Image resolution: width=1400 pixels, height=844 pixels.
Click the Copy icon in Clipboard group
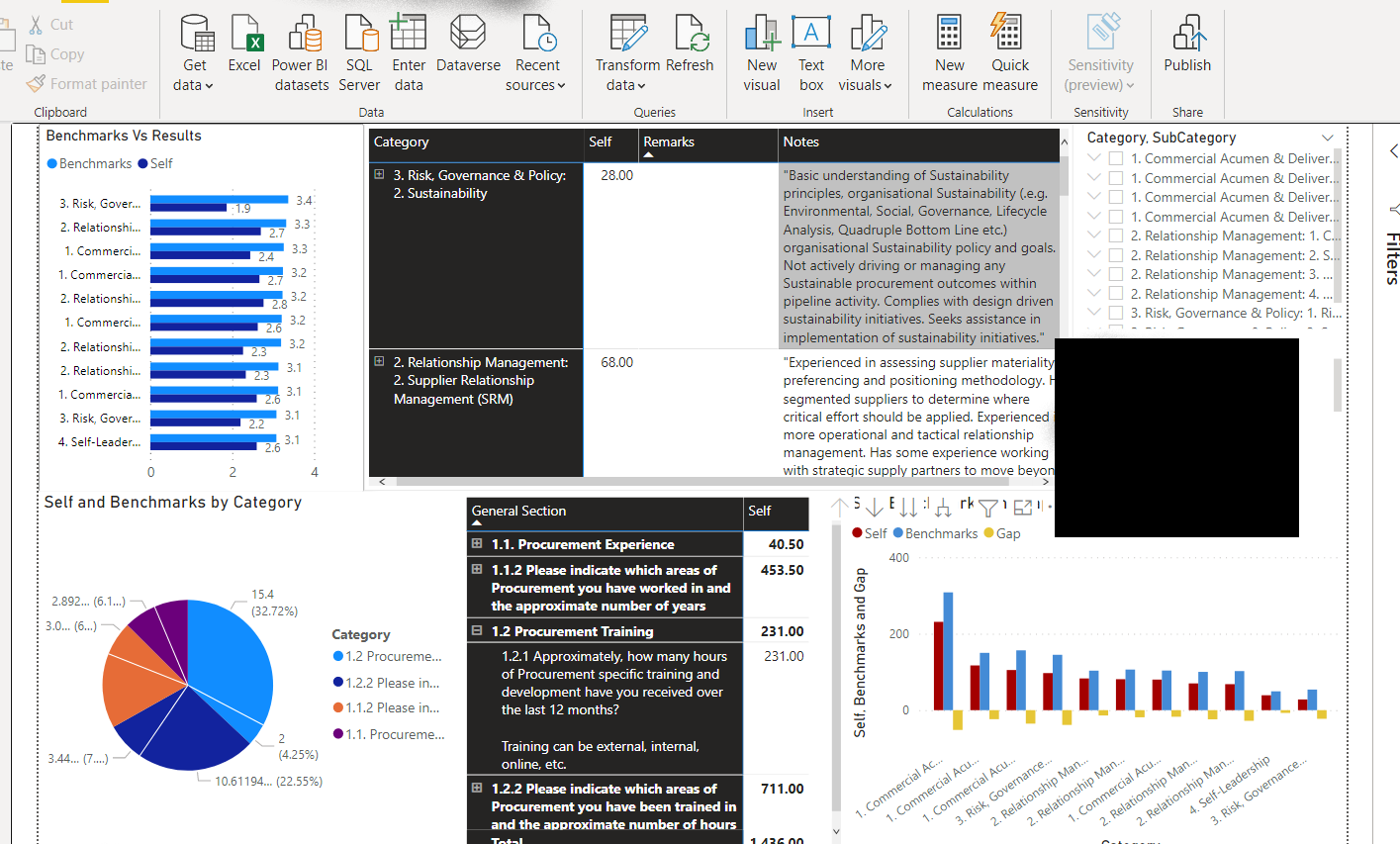coord(36,54)
